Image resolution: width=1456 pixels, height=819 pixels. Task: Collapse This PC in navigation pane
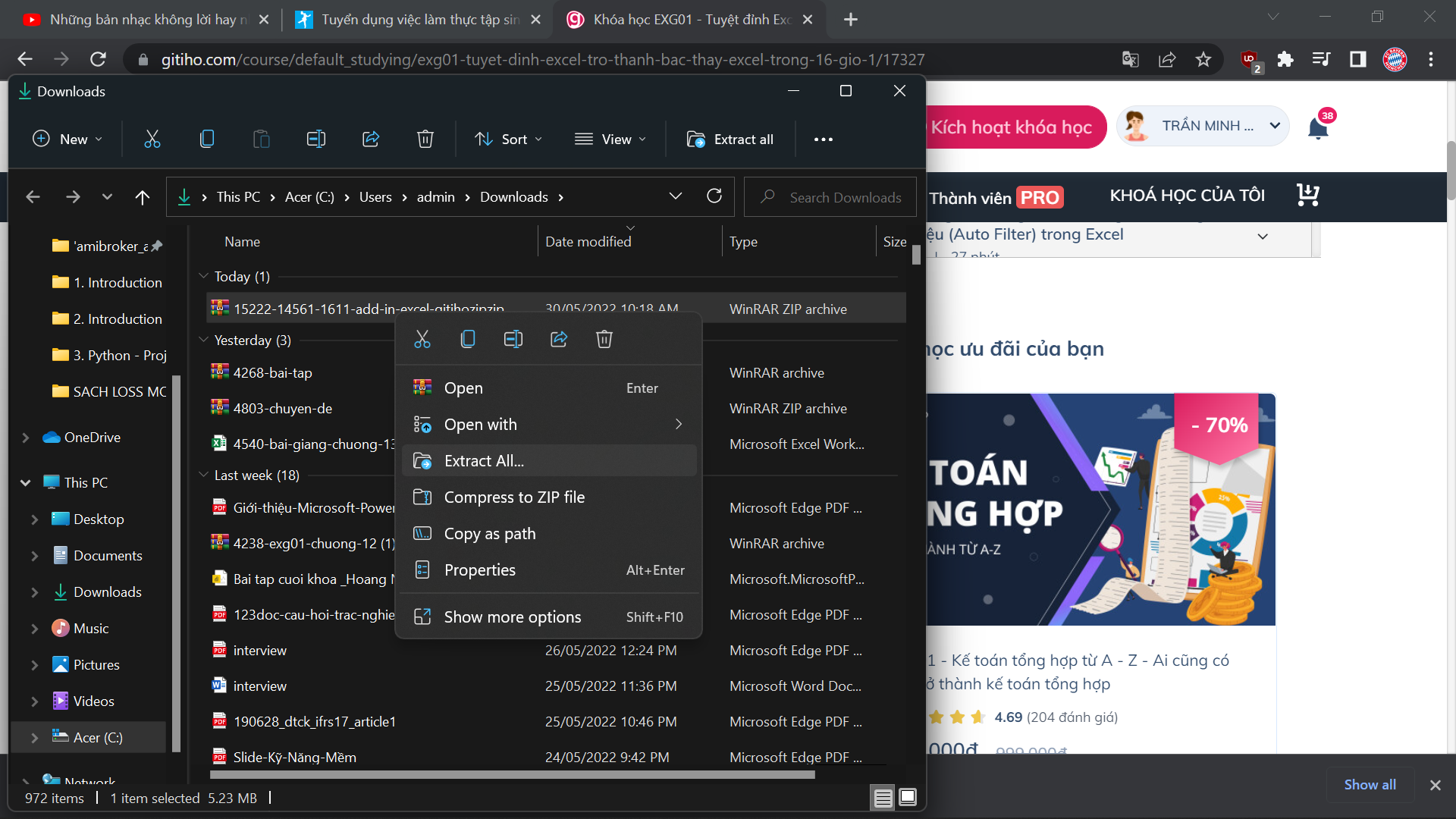26,482
